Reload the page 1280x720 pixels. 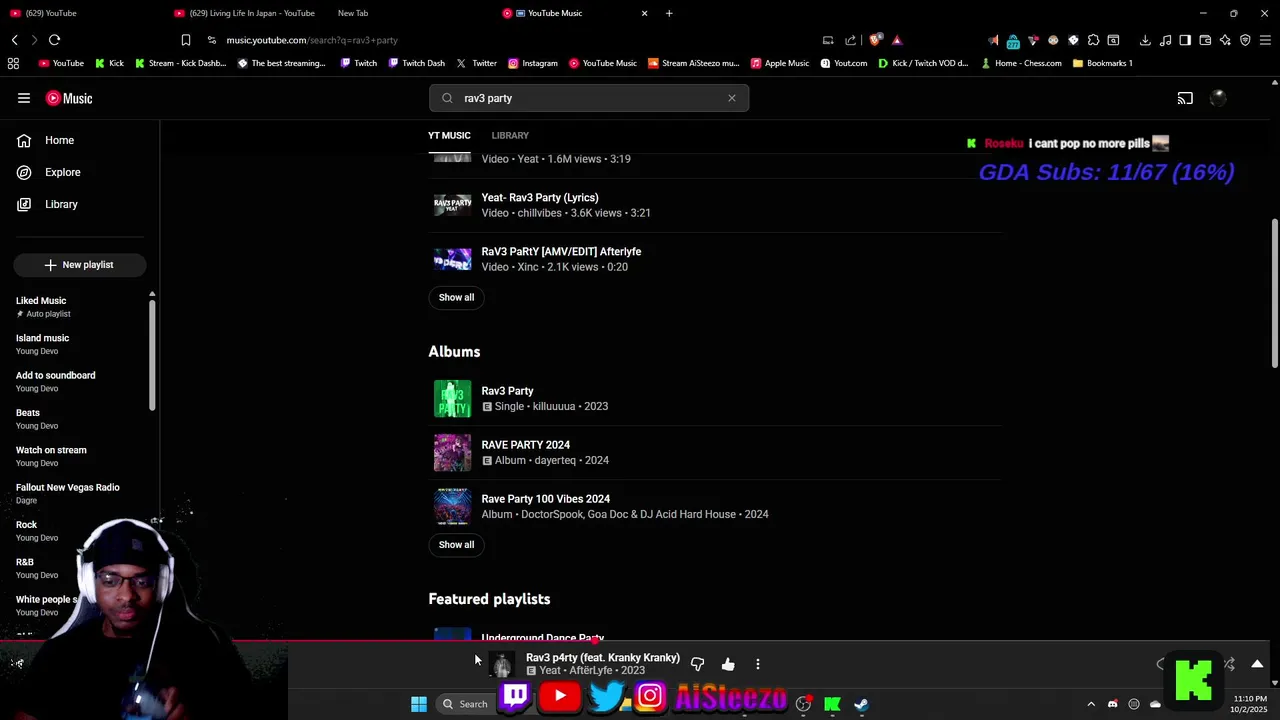point(54,40)
